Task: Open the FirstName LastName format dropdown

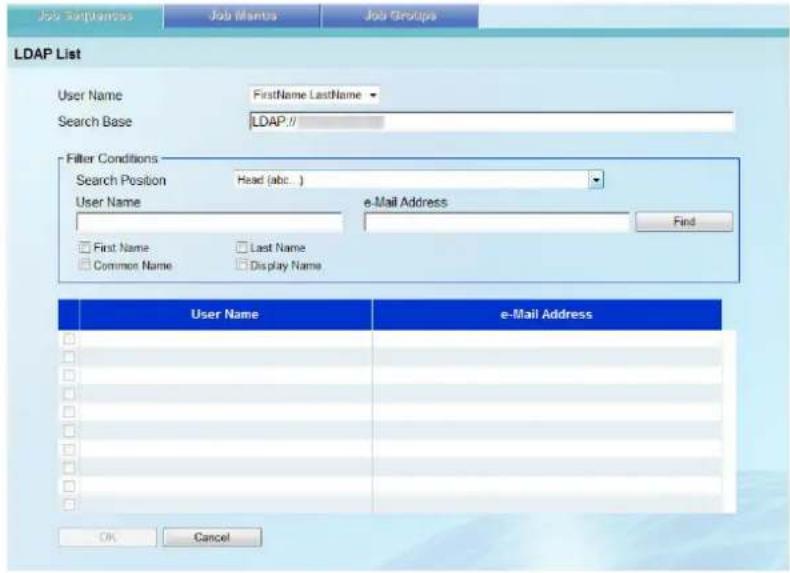Action: click(x=314, y=95)
